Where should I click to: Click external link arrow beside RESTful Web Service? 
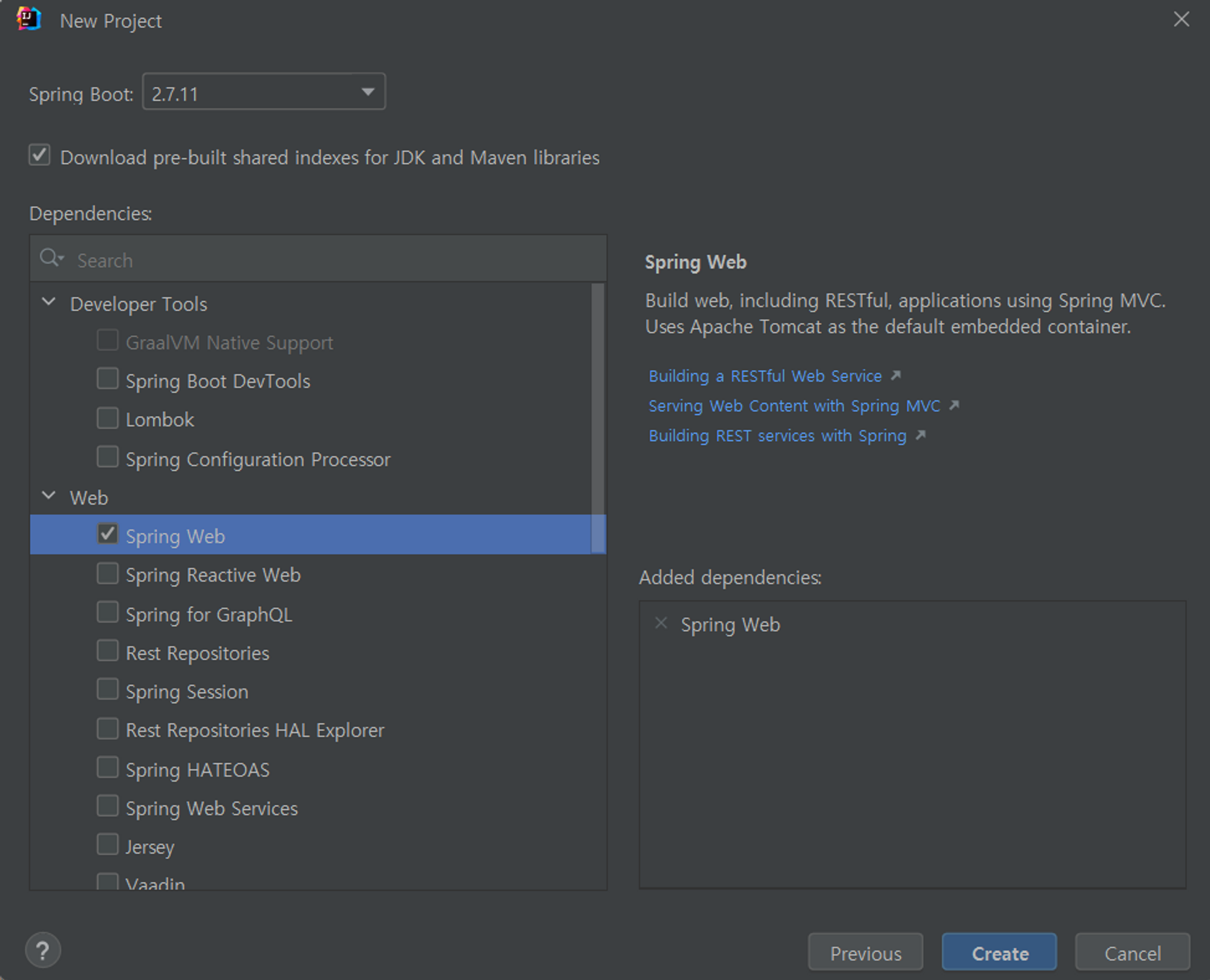(896, 376)
